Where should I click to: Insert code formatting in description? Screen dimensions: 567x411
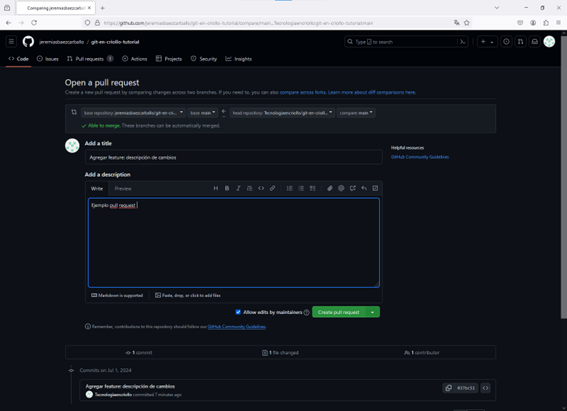click(x=261, y=188)
